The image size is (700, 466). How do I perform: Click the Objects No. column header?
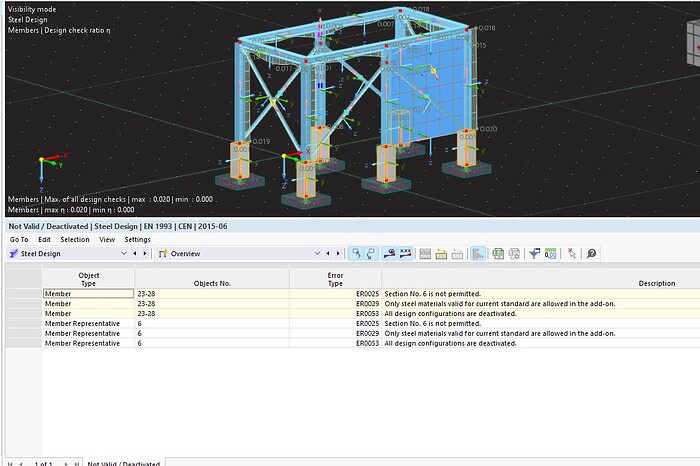212,279
